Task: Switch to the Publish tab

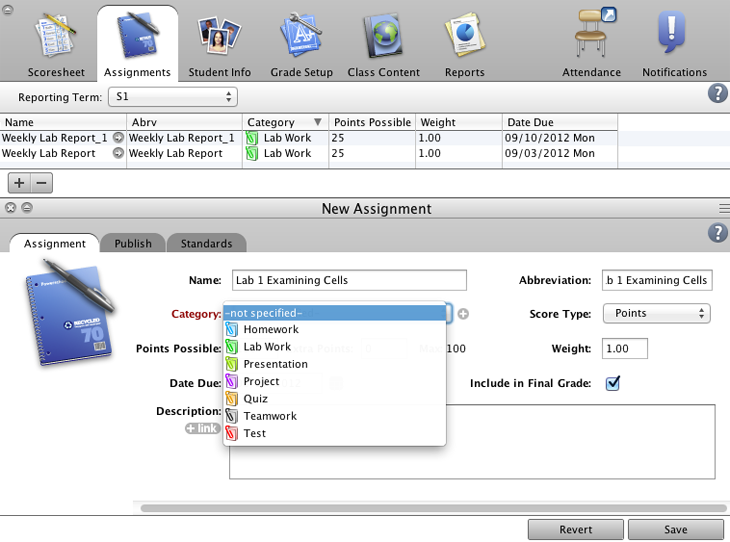Action: 133,244
